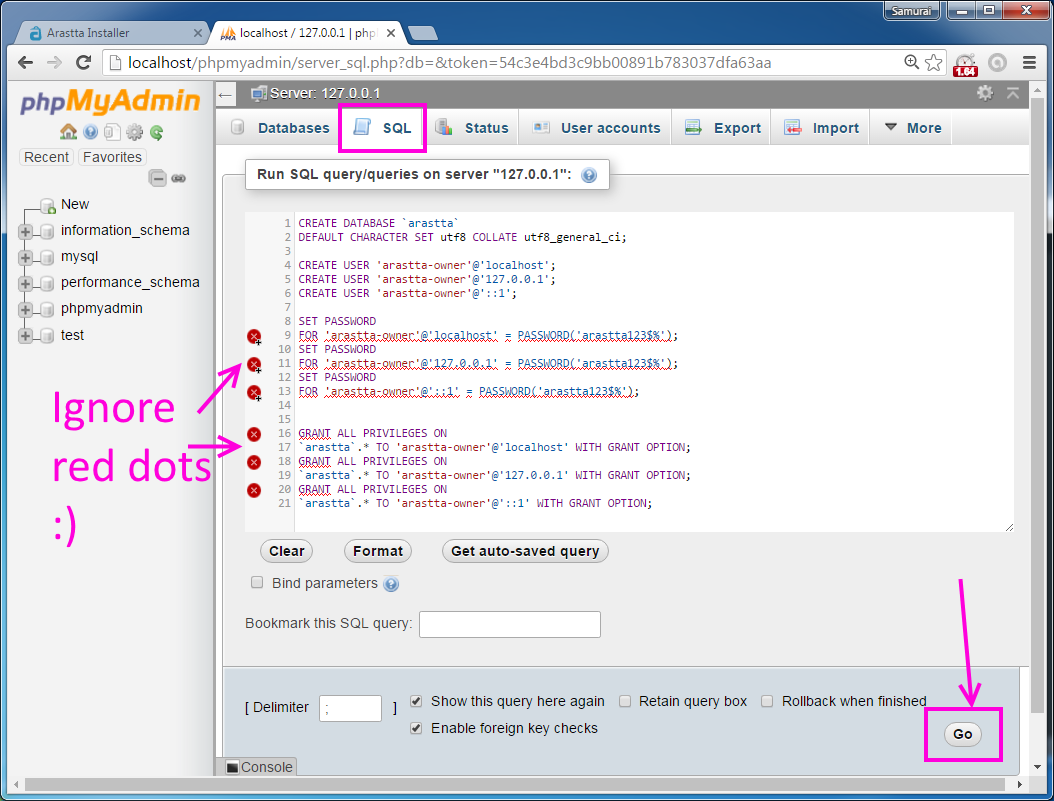Open the sidebar documentation page icon
Screen dimensions: 1054x801
point(112,132)
